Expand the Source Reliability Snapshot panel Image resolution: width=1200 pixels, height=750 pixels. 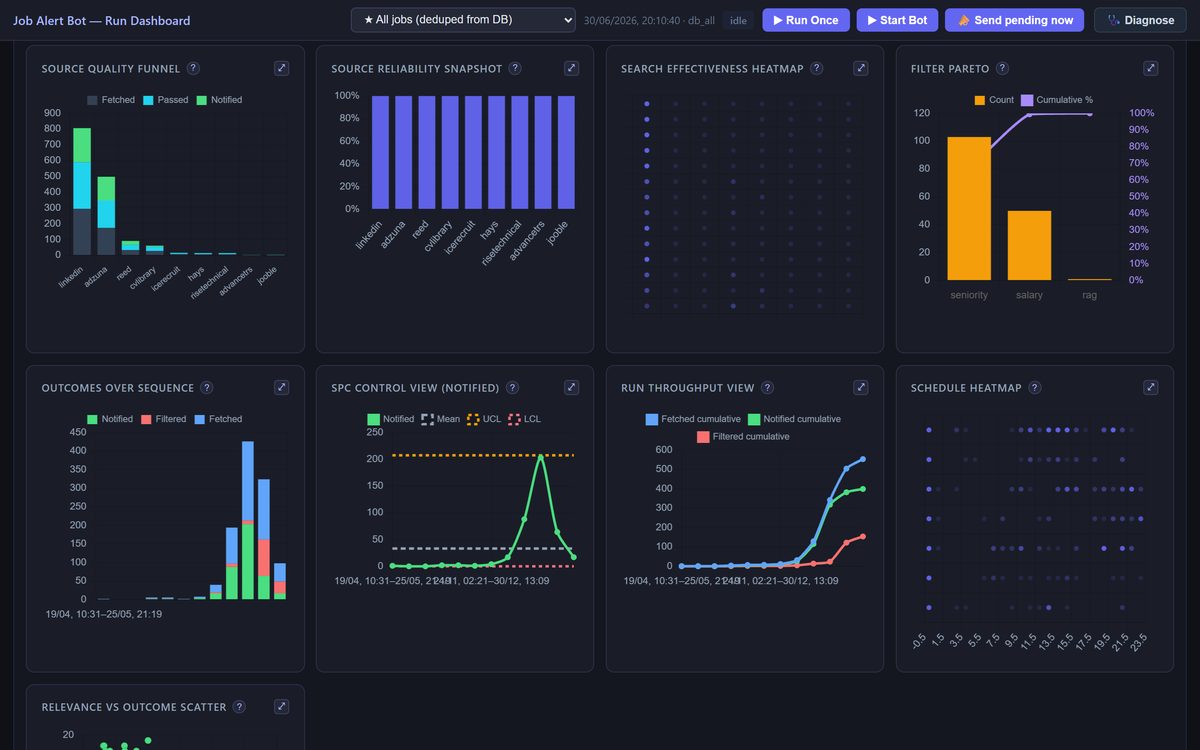[572, 69]
